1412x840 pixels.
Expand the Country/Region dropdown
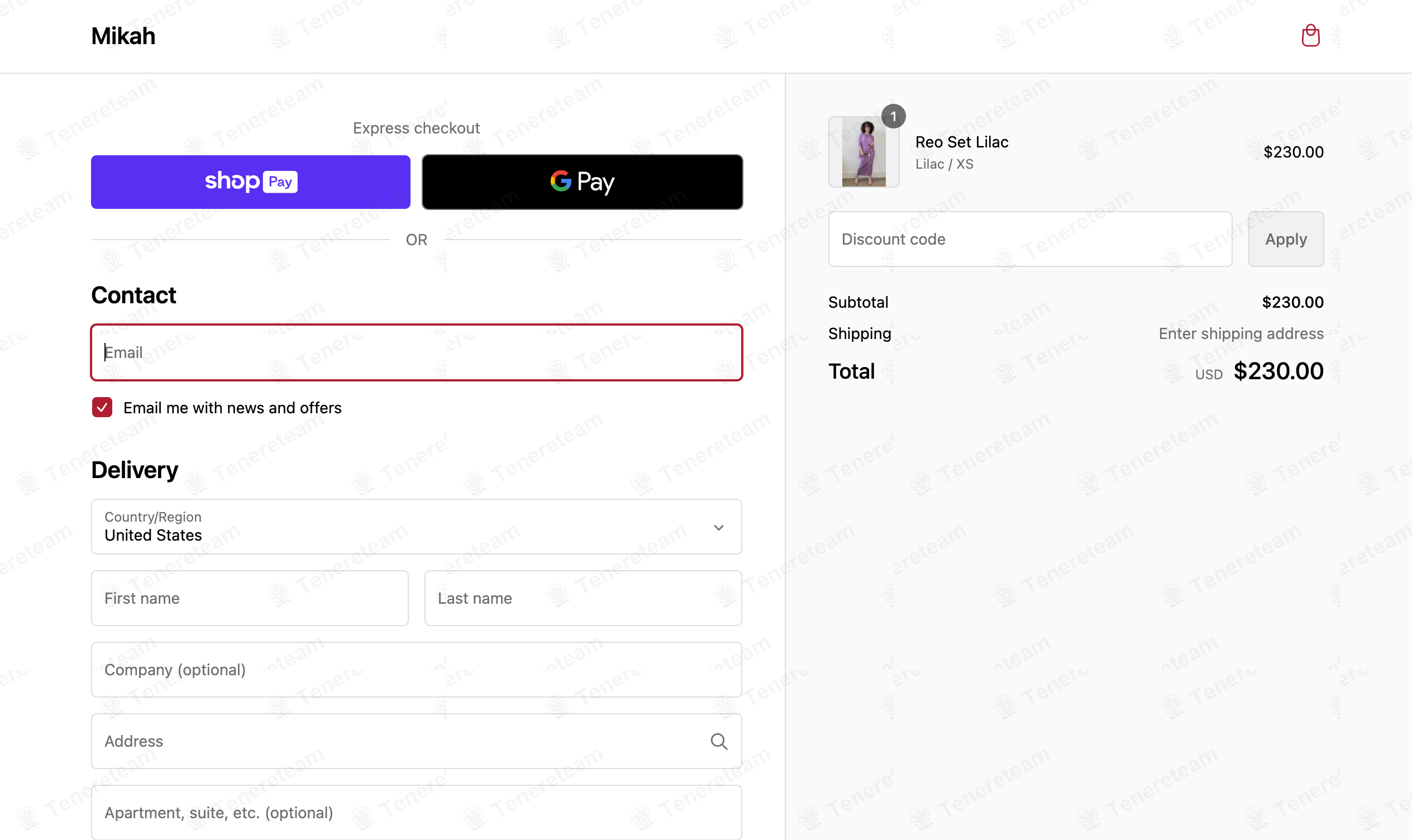tap(417, 527)
